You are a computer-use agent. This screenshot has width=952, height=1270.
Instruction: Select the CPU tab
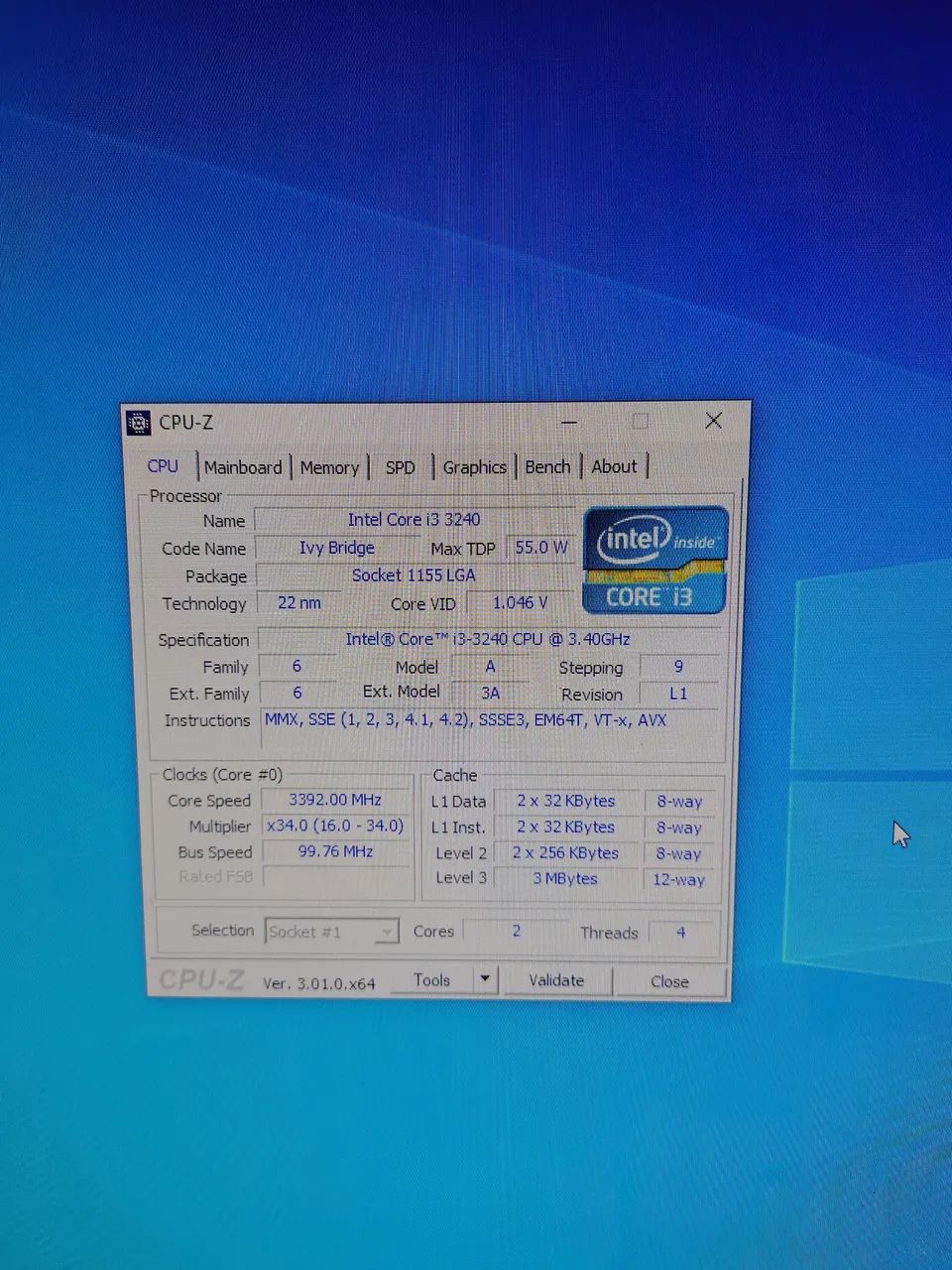164,466
